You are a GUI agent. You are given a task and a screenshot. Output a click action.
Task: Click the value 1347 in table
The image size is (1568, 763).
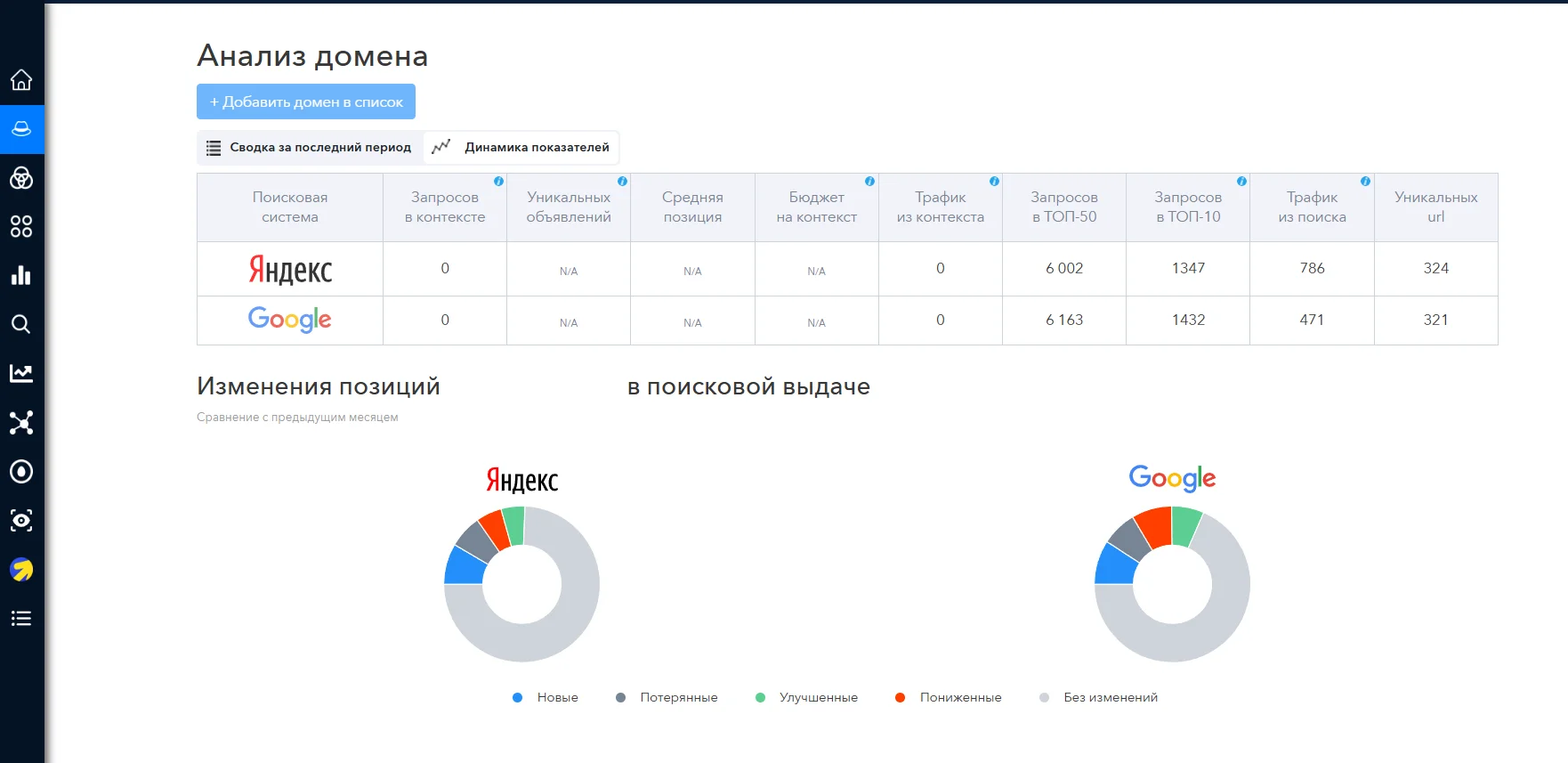tap(1188, 268)
